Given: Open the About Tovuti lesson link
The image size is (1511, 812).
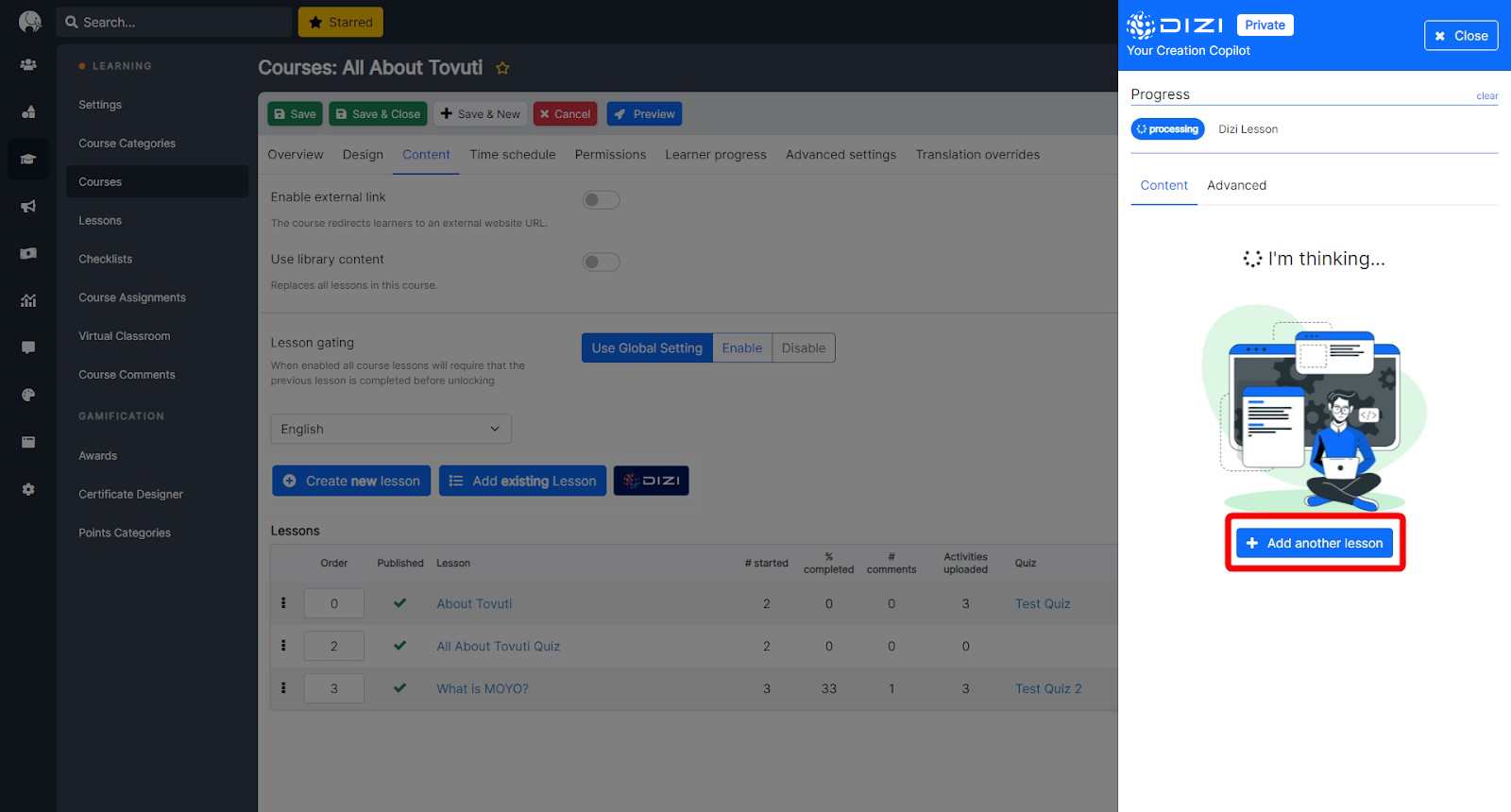Looking at the screenshot, I should tap(474, 603).
